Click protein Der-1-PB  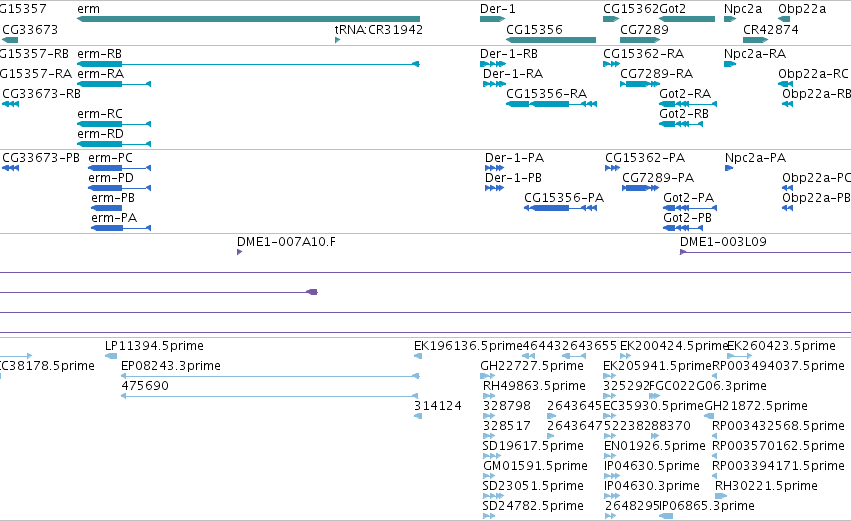(494, 188)
